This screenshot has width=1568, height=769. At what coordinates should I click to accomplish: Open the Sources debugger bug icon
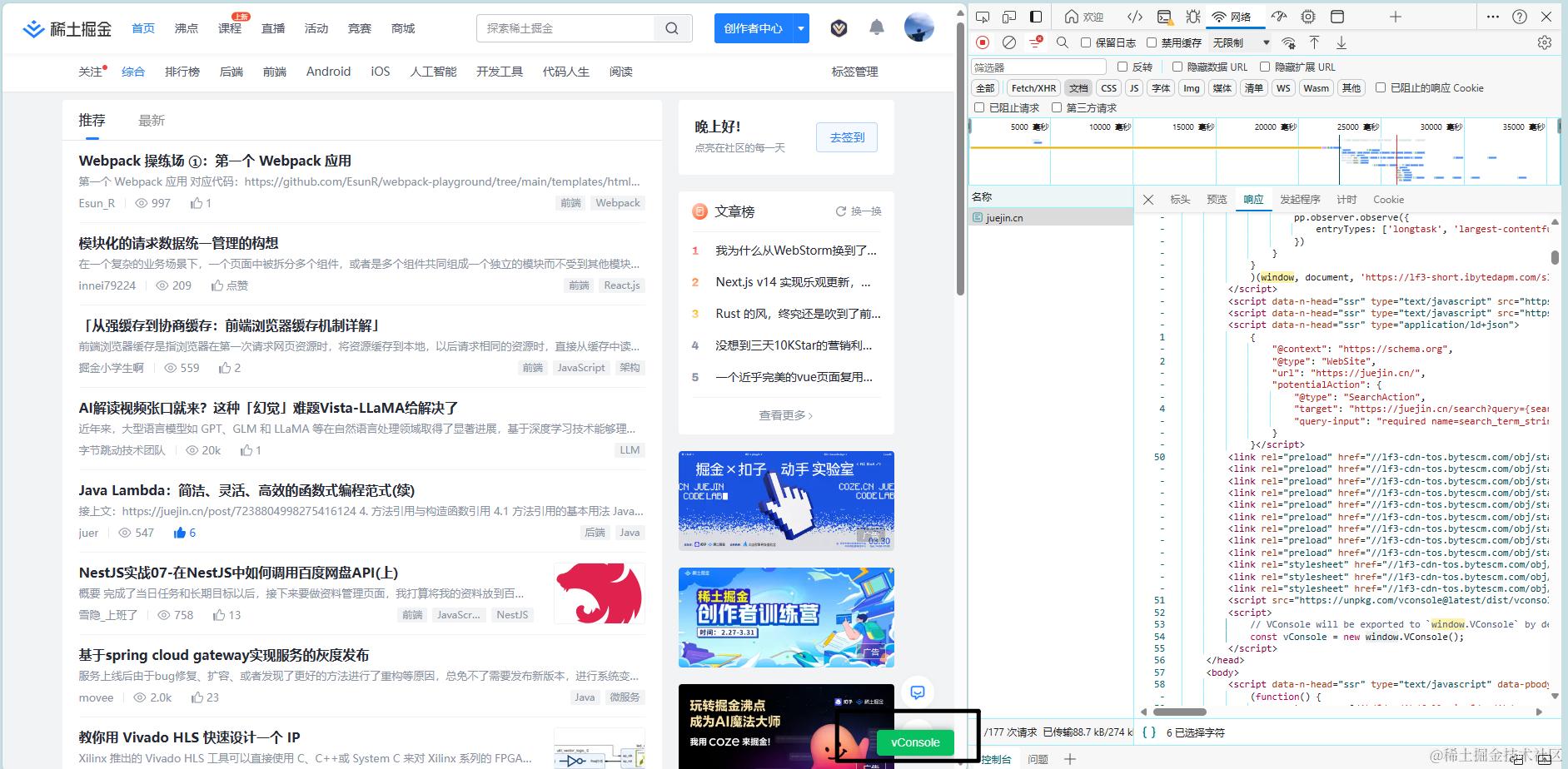1193,17
